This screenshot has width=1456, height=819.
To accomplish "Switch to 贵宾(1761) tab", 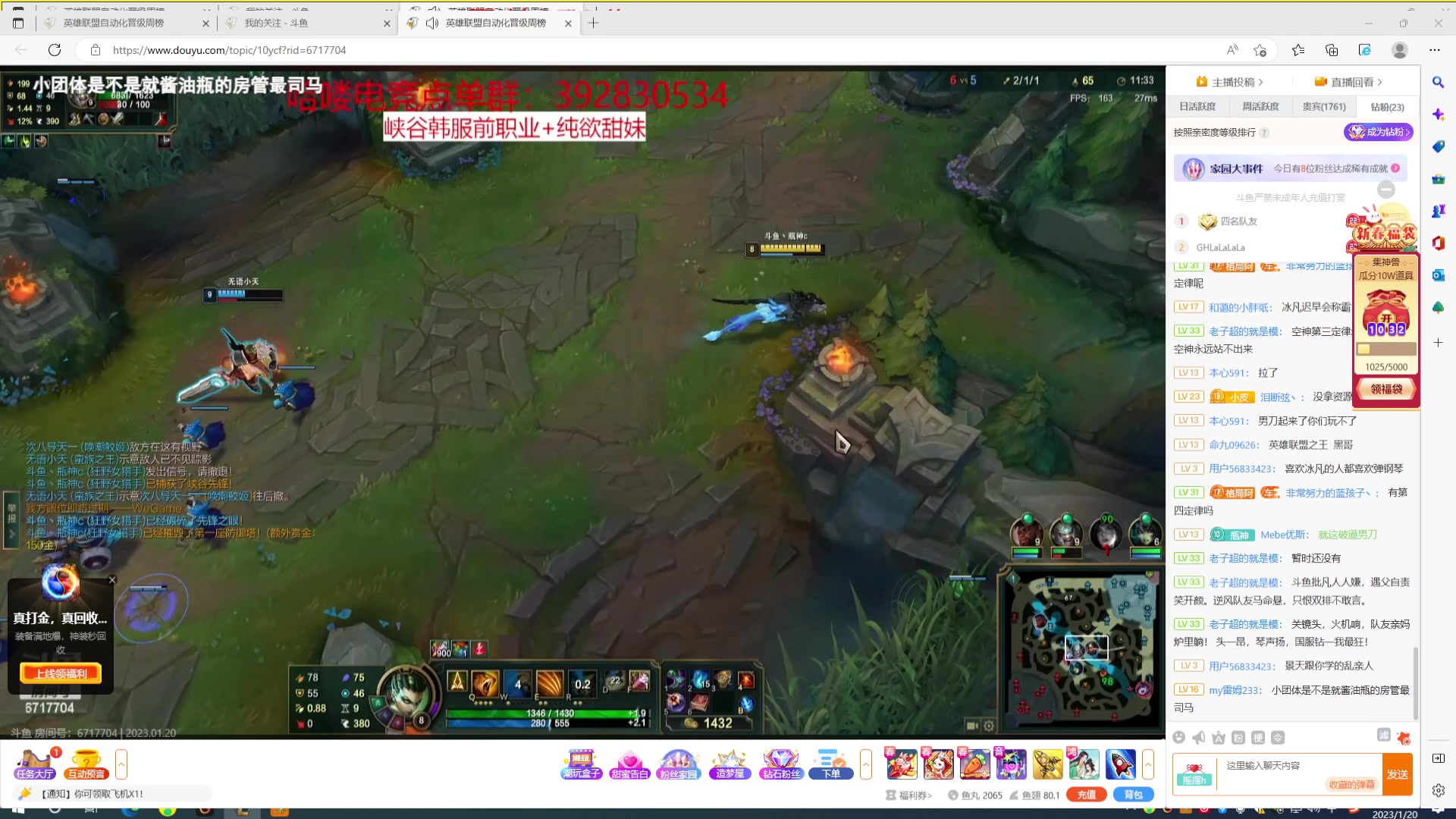I will pos(1324,107).
